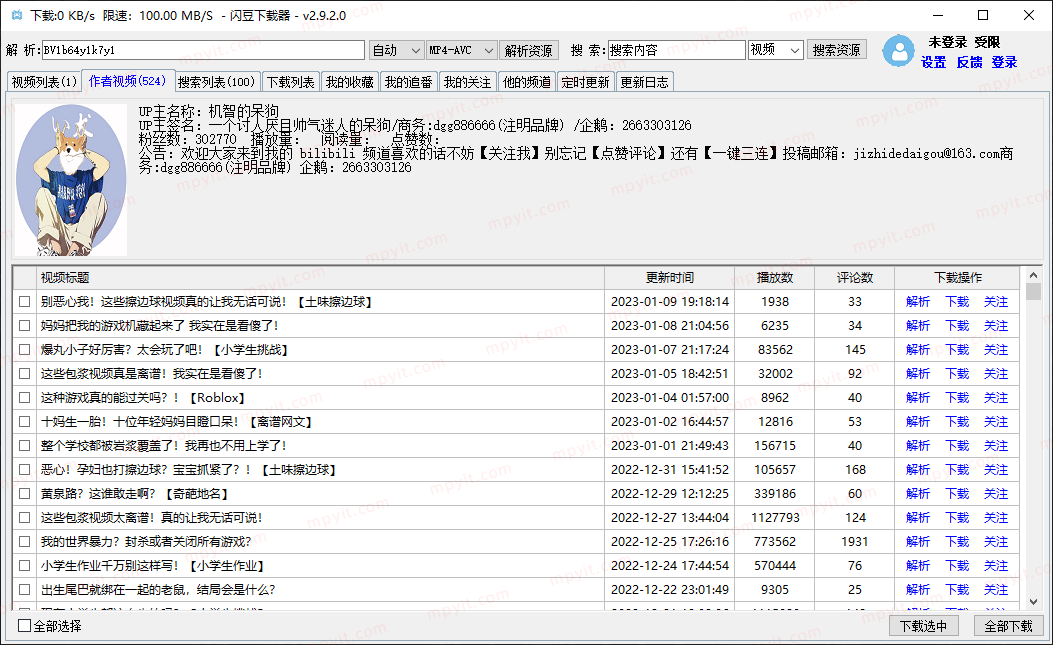The width and height of the screenshot is (1053, 645).
Task: Click the 反馈 link
Action: 970,62
